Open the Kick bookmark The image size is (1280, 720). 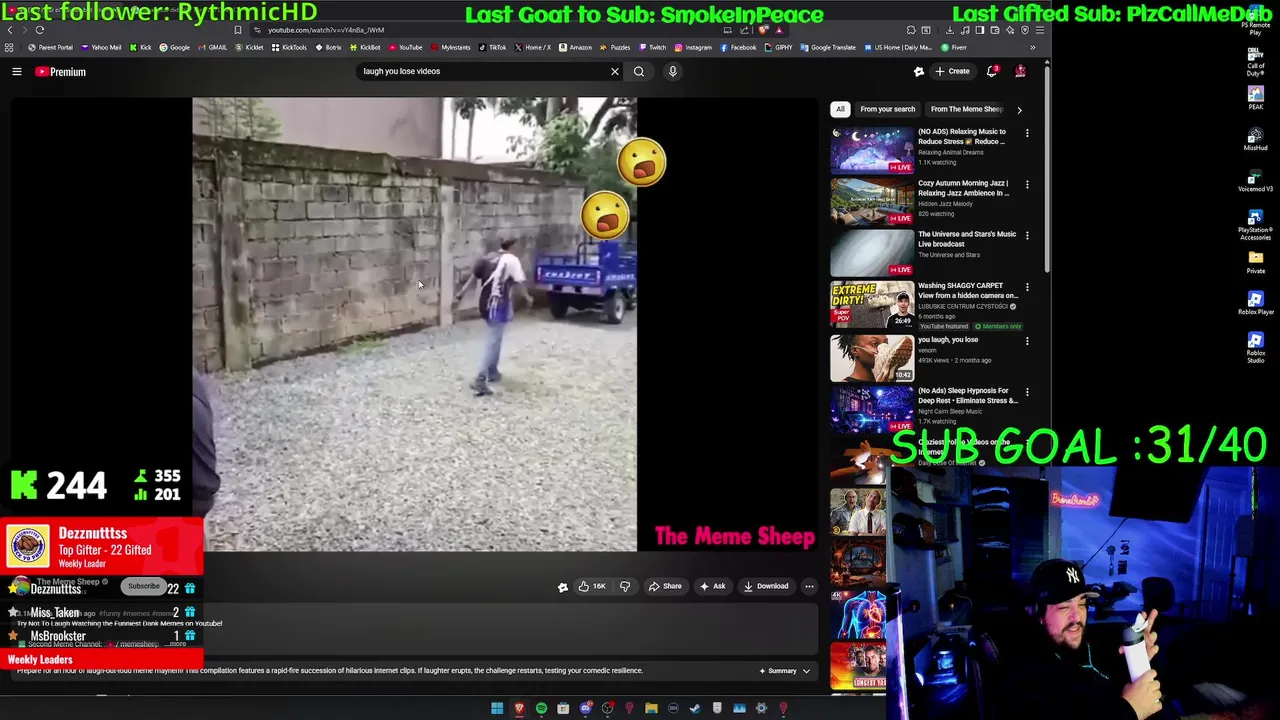click(x=141, y=47)
